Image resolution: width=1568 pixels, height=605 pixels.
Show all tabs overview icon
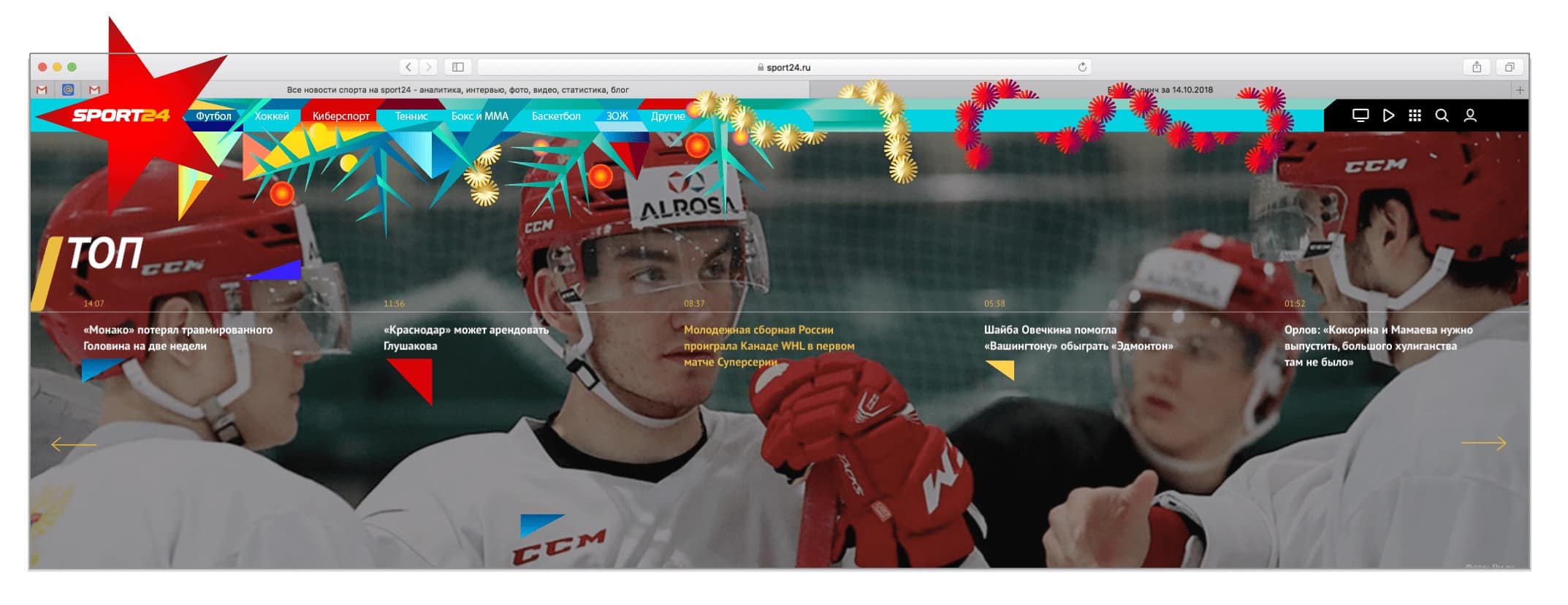[x=1510, y=67]
